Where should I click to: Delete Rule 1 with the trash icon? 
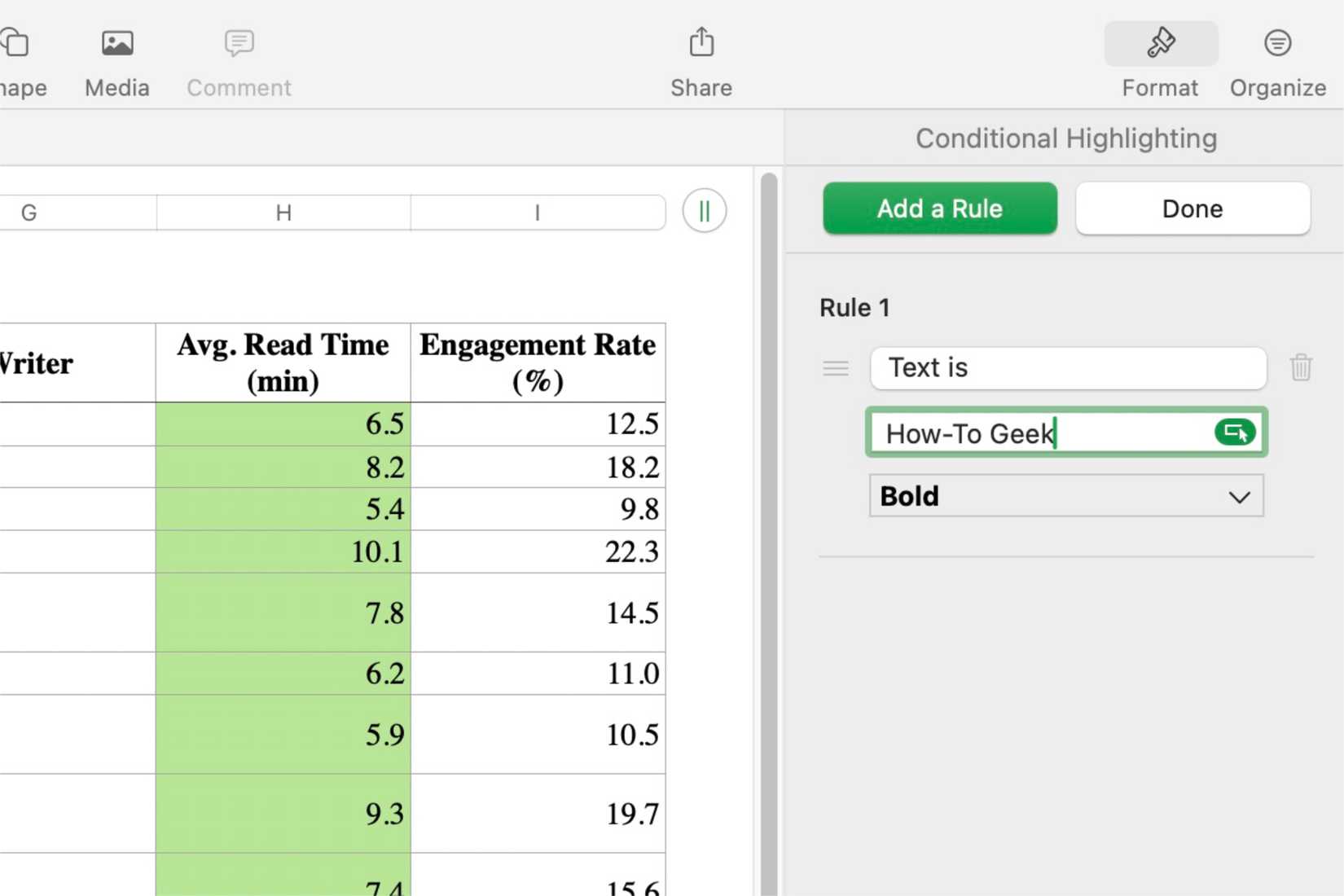[x=1301, y=367]
